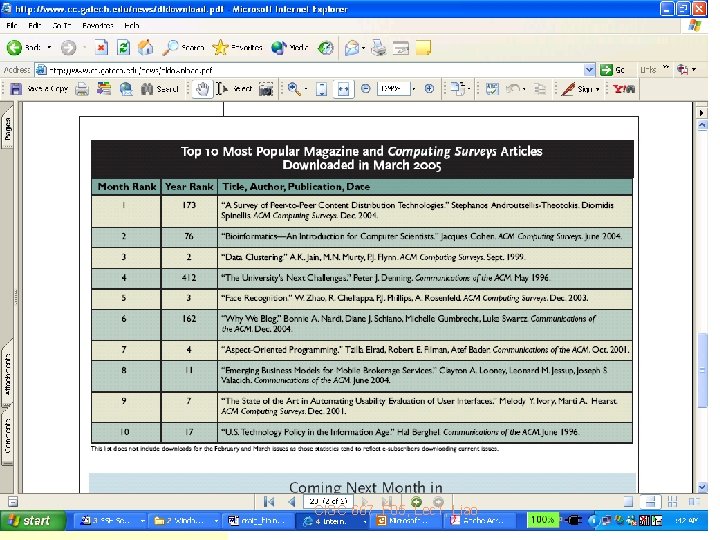The height and width of the screenshot is (540, 720).
Task: Open the Mail envelope button
Action: click(x=352, y=47)
